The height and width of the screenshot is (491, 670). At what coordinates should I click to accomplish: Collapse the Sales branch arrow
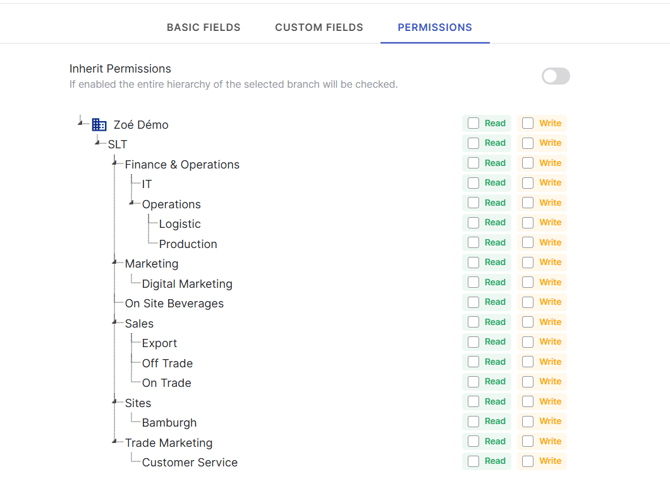pos(116,322)
